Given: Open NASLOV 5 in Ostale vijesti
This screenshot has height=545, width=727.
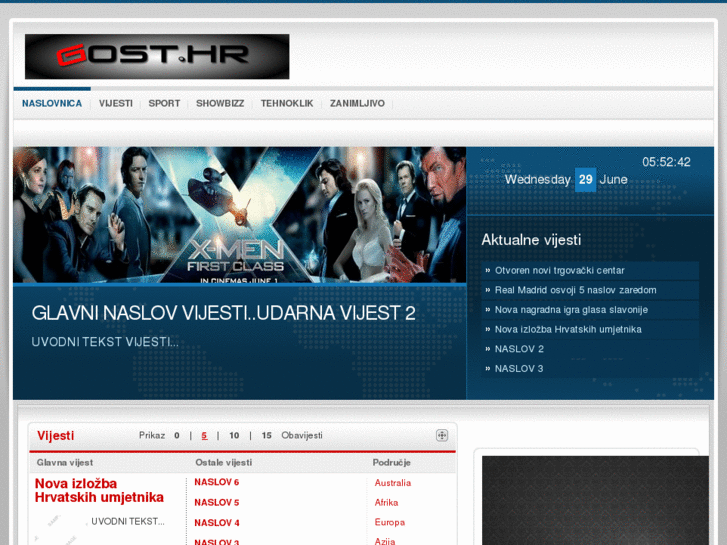Looking at the screenshot, I should (217, 502).
